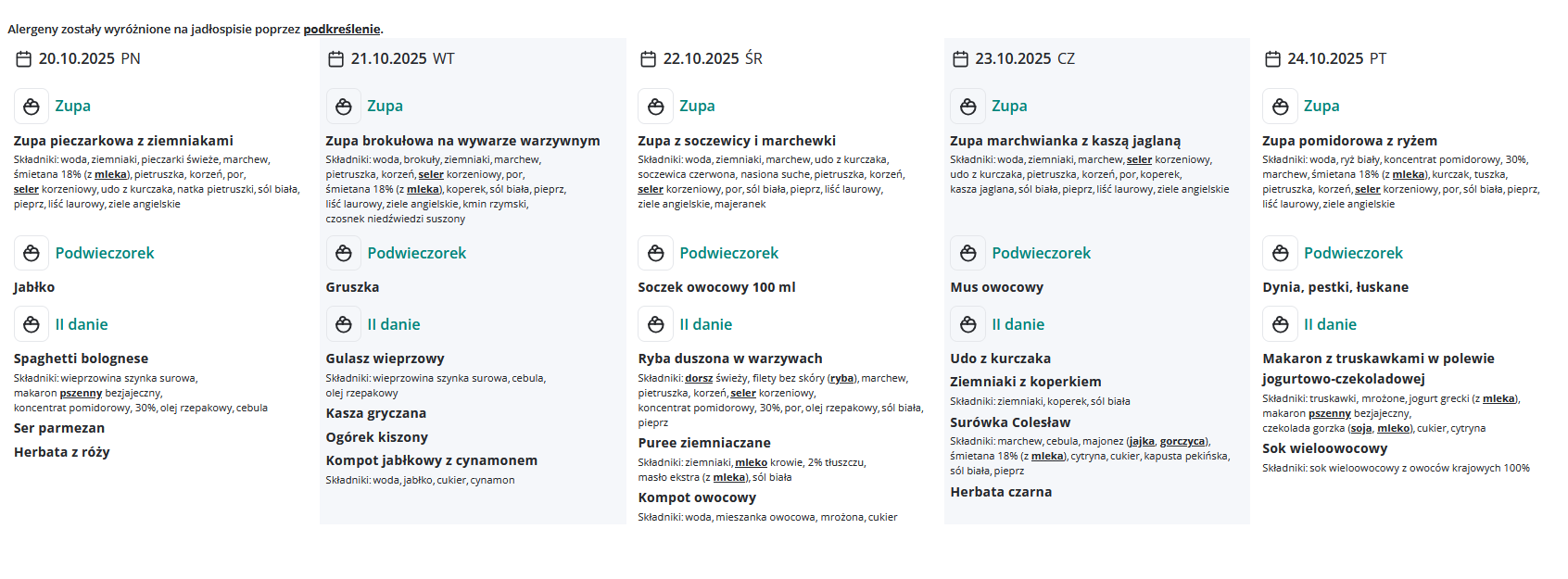Click the calendar icon beside 20.10.2025 PN
Image resolution: width=1568 pixels, height=579 pixels.
tap(24, 59)
